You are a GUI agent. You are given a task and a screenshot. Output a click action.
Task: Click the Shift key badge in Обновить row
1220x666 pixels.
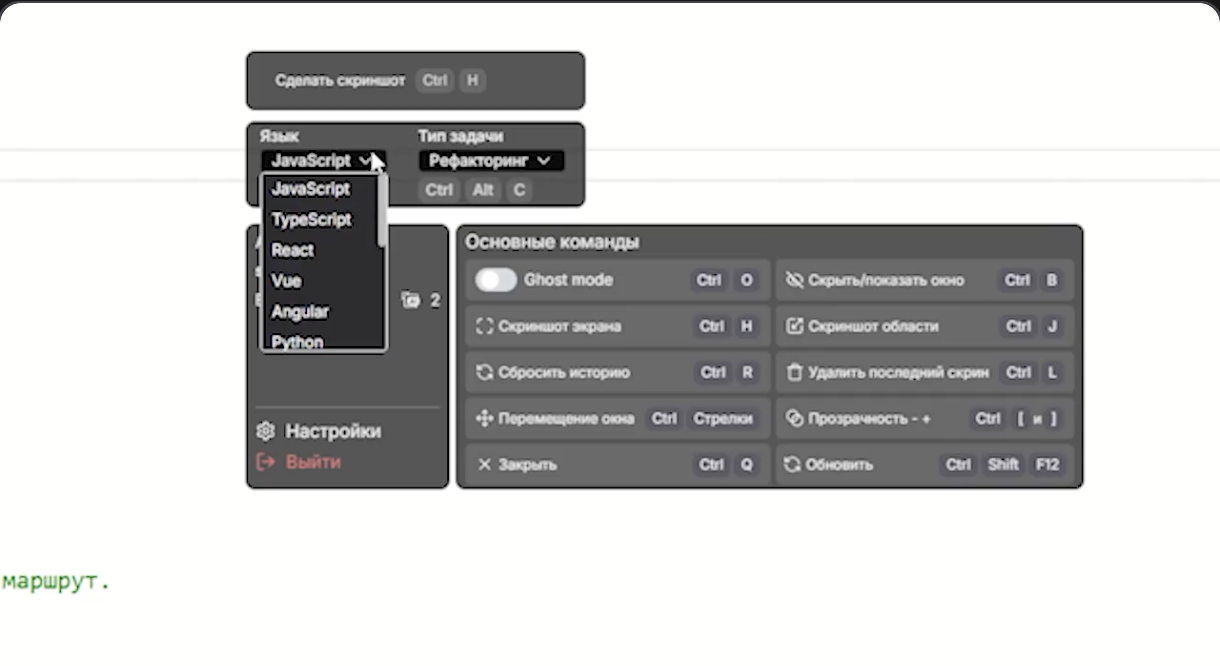coord(1003,465)
